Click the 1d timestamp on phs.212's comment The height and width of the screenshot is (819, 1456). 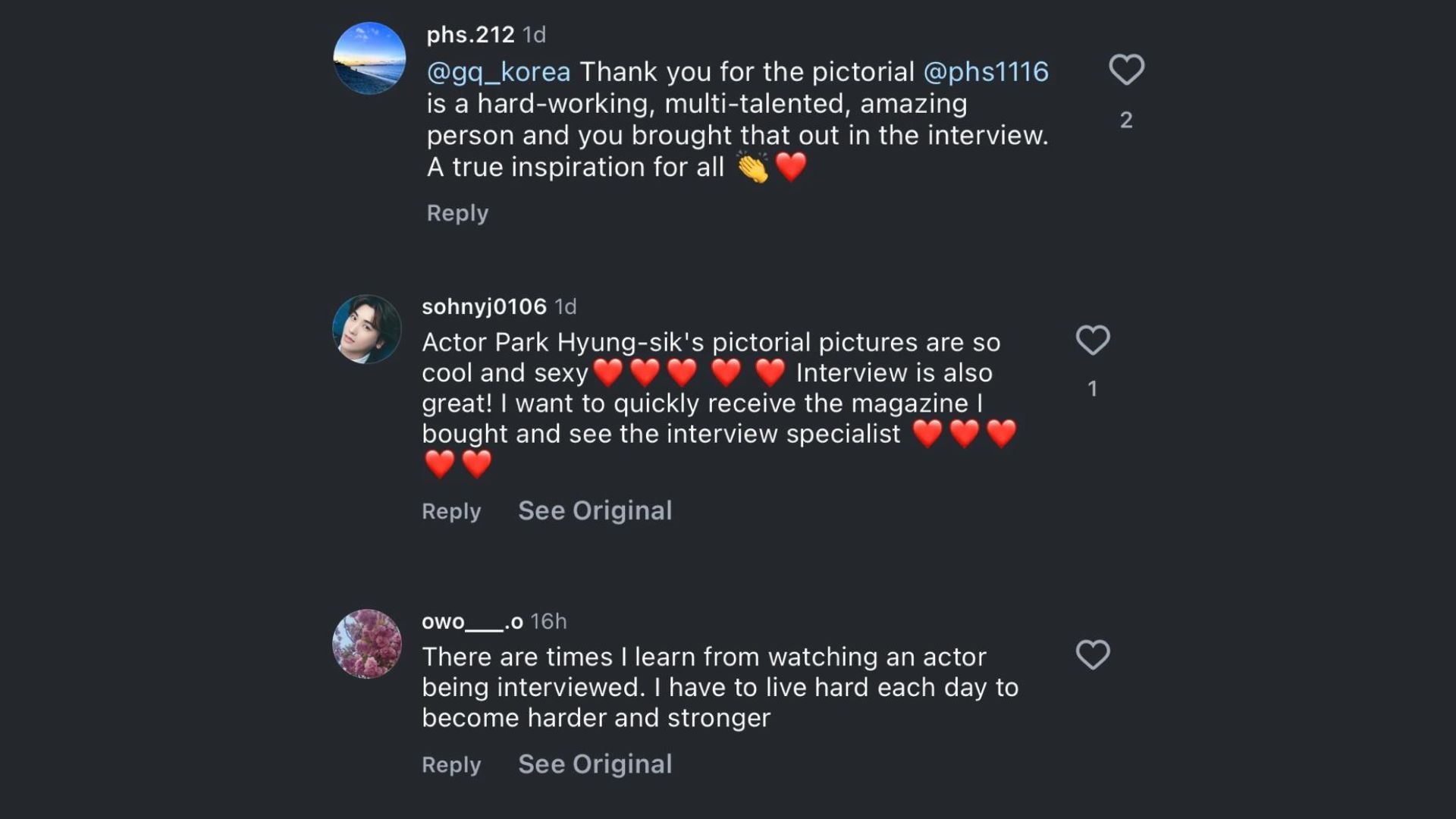pos(535,35)
